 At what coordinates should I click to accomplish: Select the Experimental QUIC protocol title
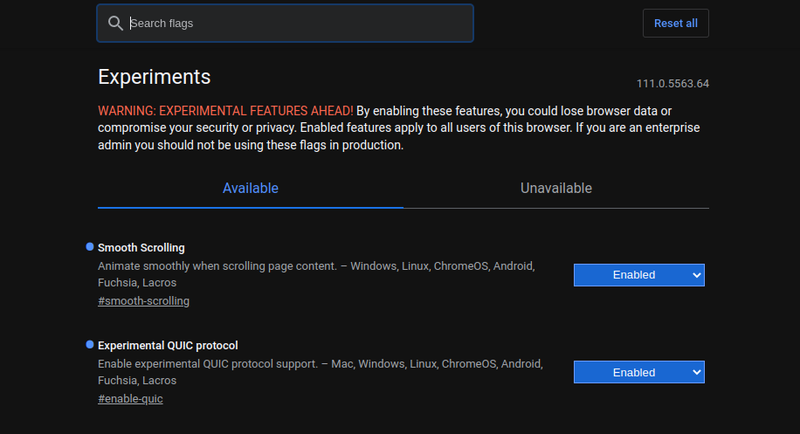pyautogui.click(x=167, y=346)
